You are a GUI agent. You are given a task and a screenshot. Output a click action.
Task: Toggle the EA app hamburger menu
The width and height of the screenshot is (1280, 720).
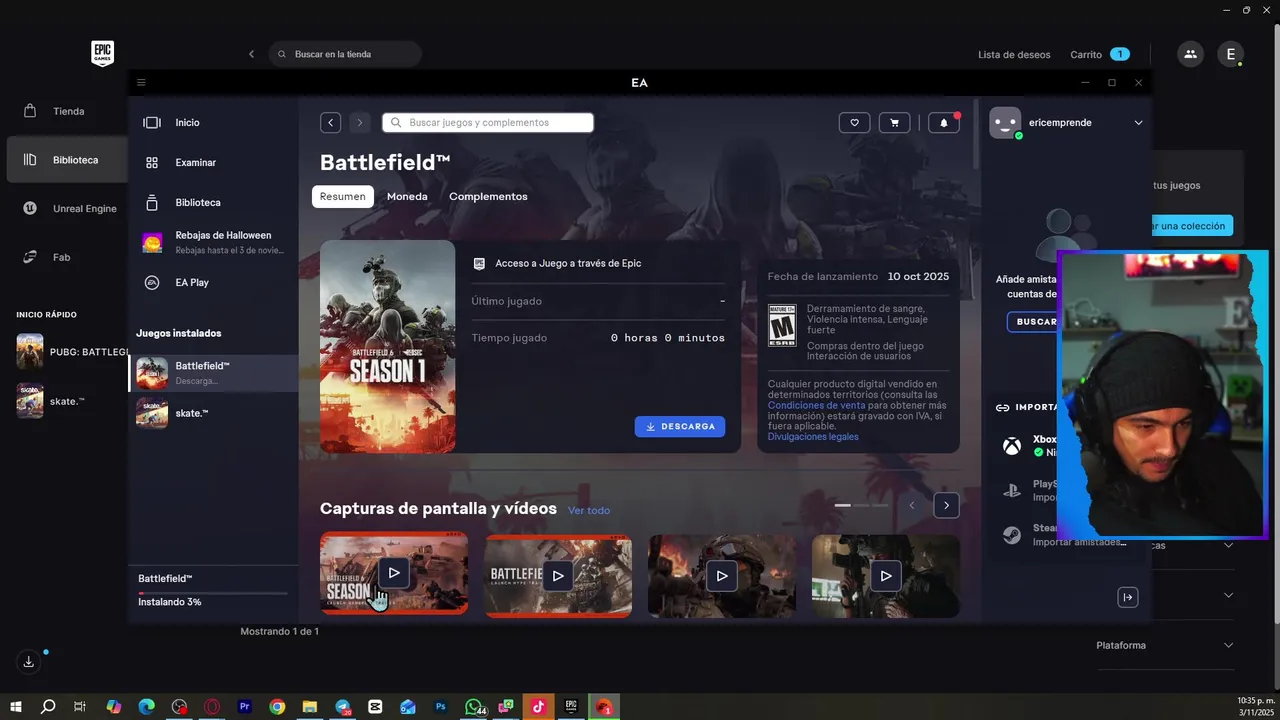coord(141,83)
